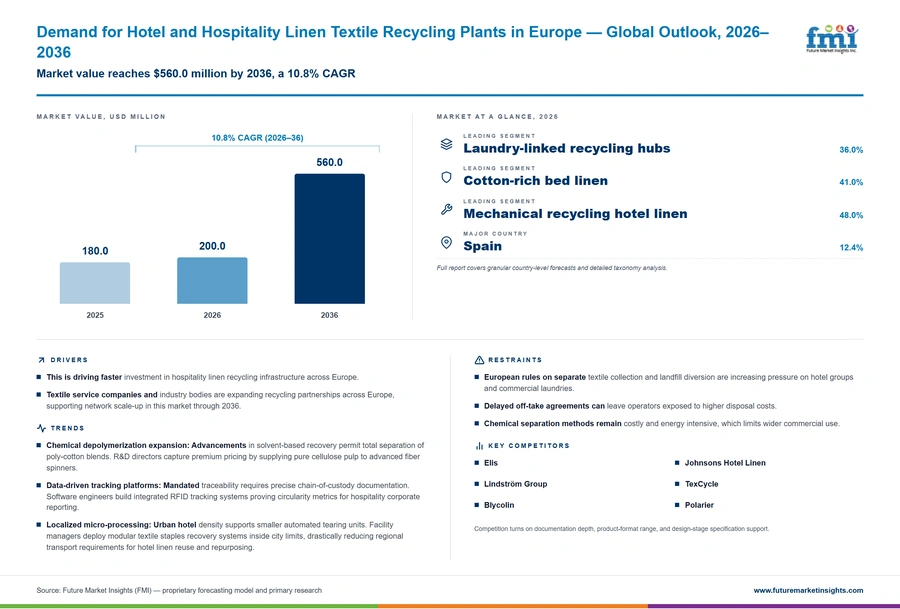Click the 2026 axis label under the chart
This screenshot has width=900, height=609.
coord(212,315)
